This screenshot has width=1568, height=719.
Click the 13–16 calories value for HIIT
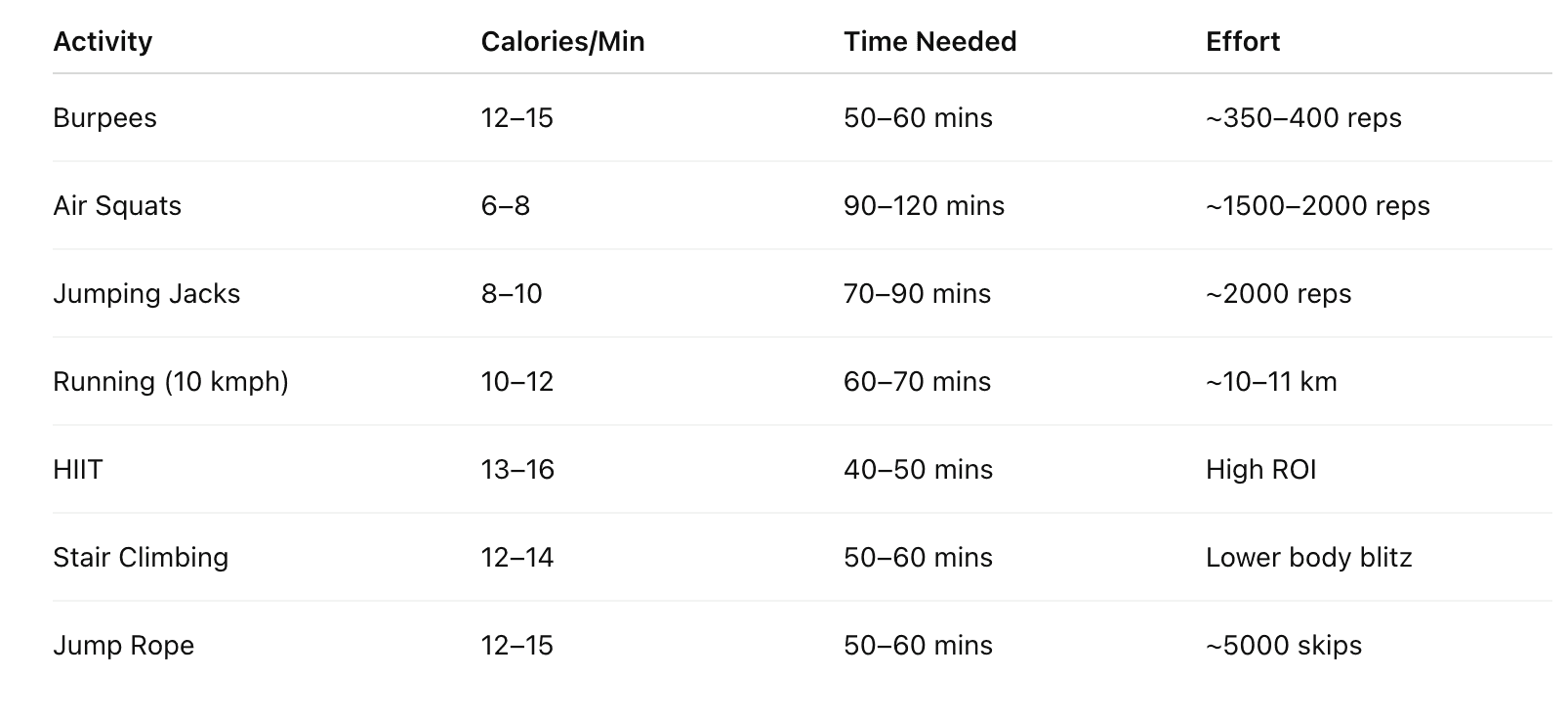(x=517, y=470)
